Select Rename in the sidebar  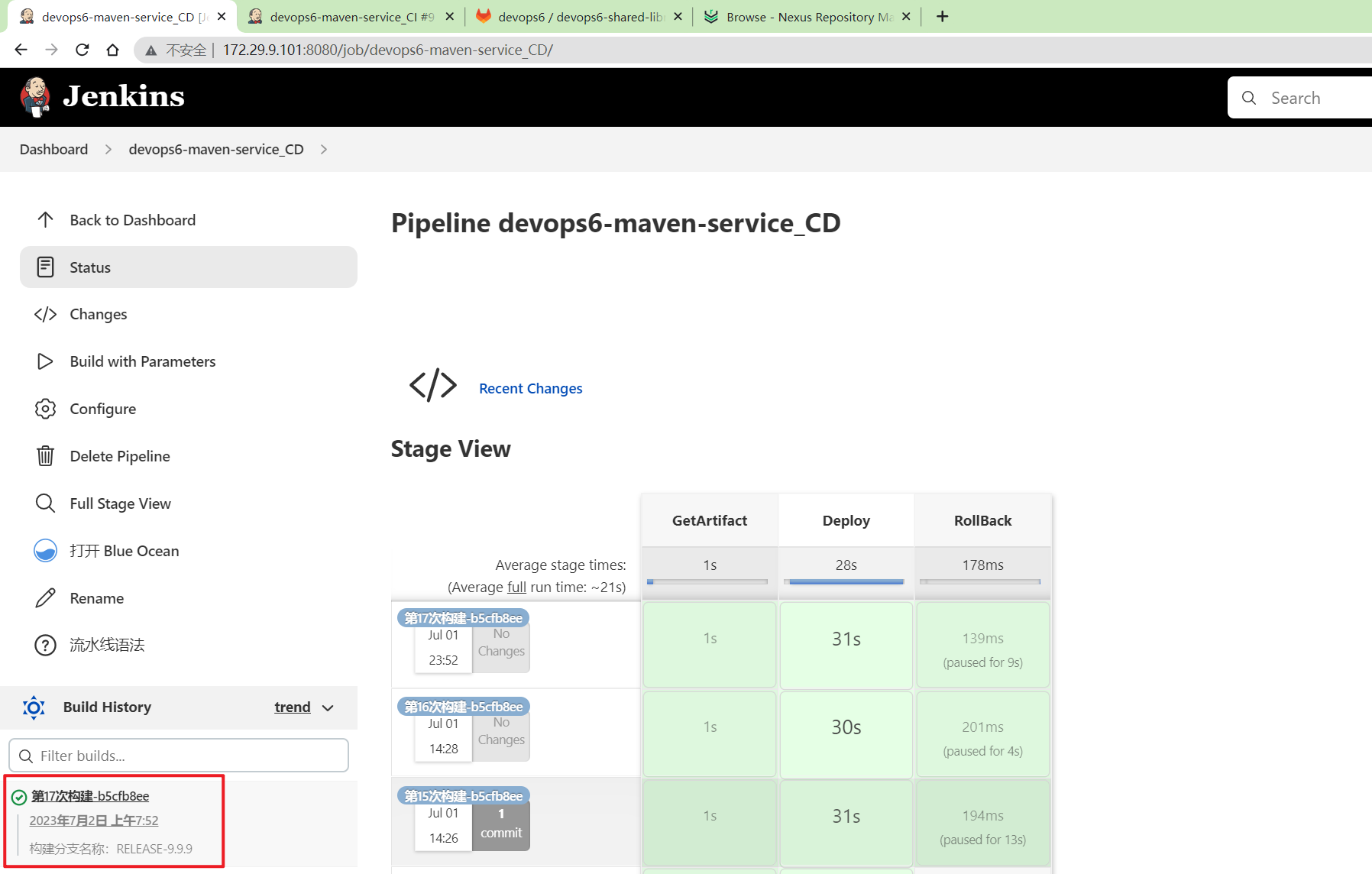pyautogui.click(x=189, y=598)
